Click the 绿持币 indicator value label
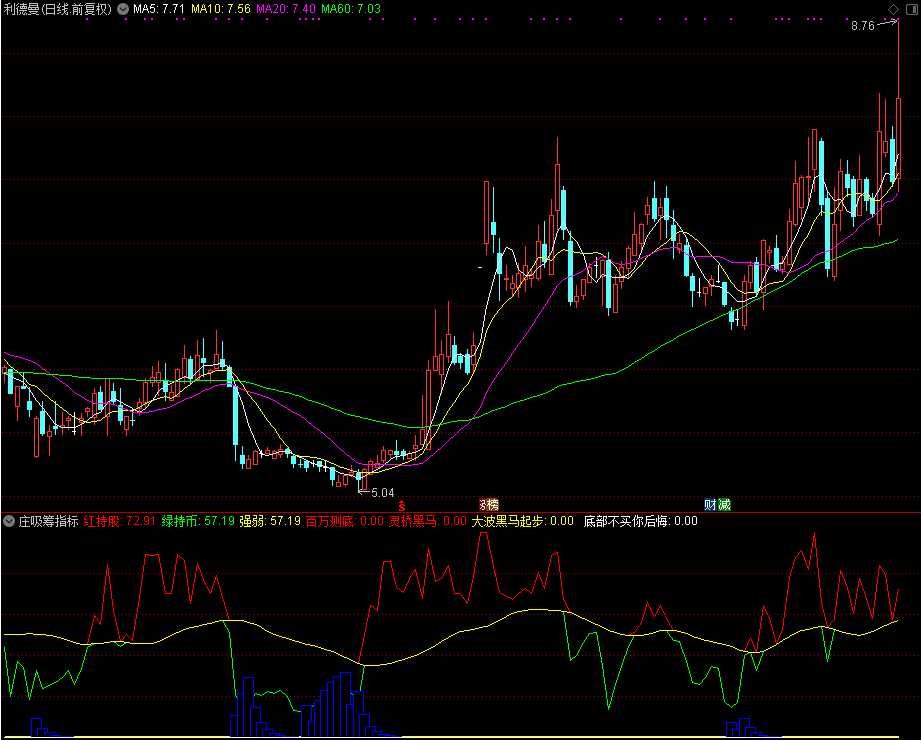Image resolution: width=921 pixels, height=740 pixels. (x=198, y=521)
